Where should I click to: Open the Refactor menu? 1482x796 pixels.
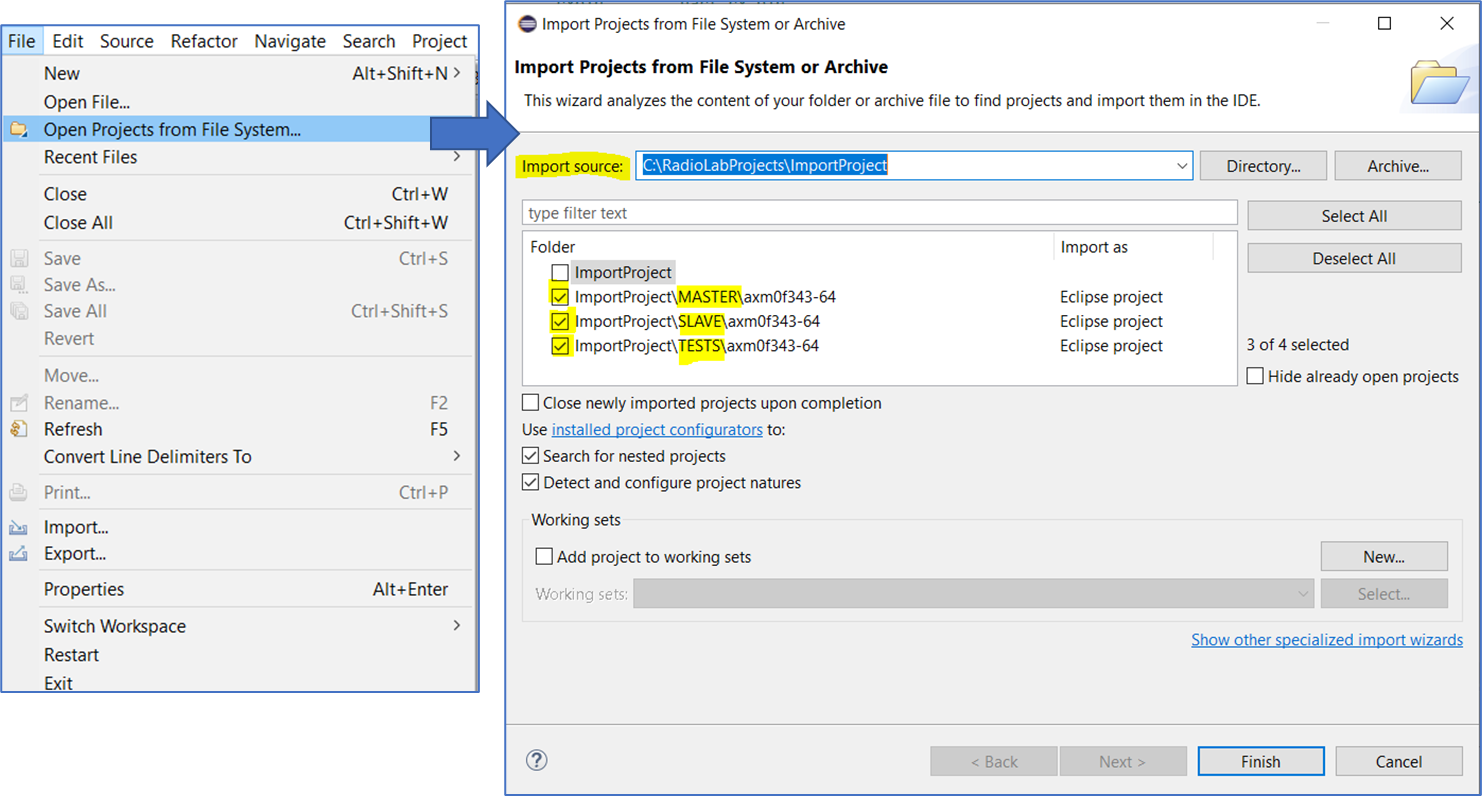point(204,41)
